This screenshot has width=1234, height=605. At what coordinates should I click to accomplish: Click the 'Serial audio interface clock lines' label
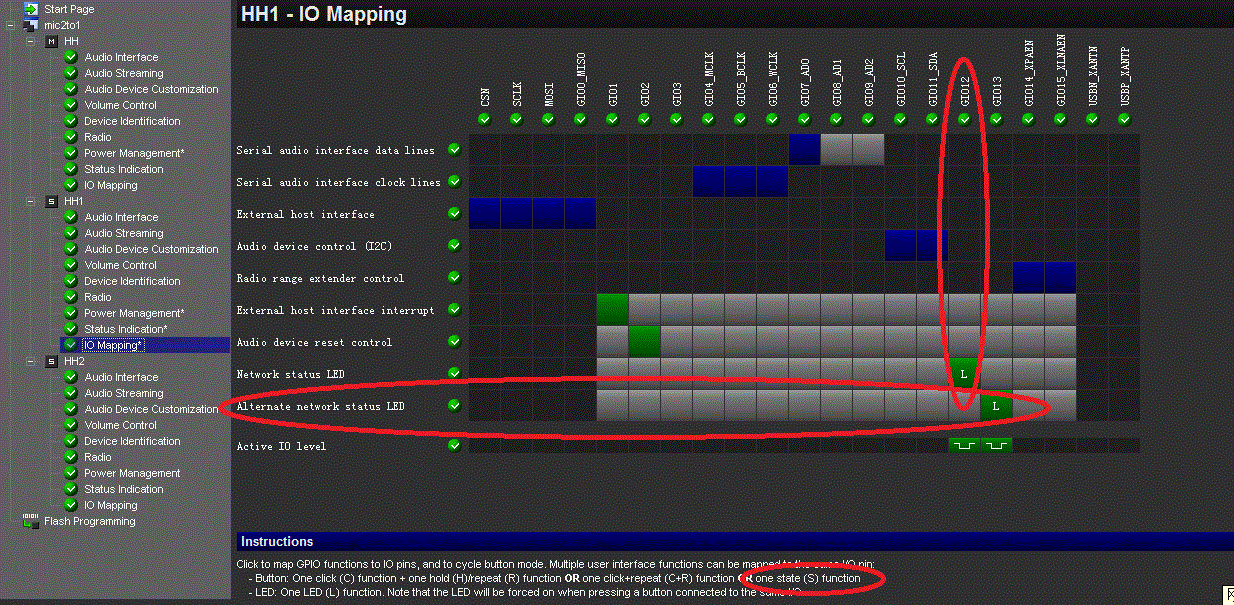tap(338, 182)
